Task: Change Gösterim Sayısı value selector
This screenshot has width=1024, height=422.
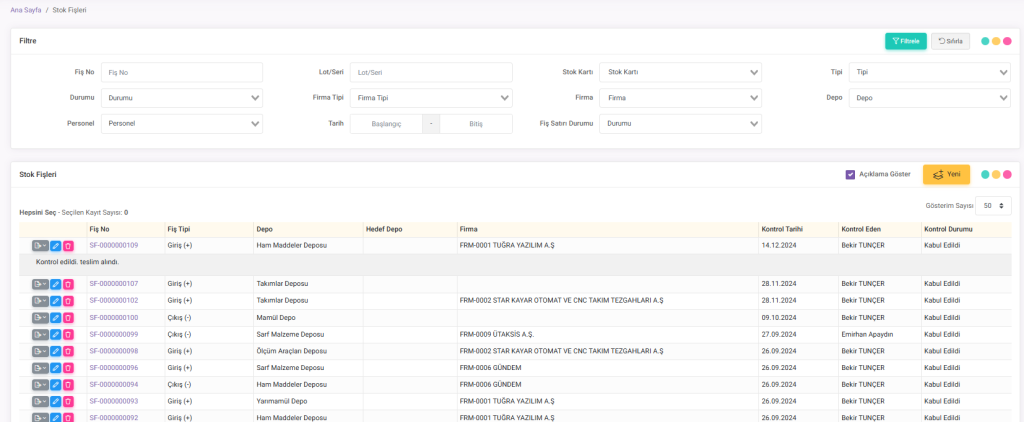Action: 993,205
